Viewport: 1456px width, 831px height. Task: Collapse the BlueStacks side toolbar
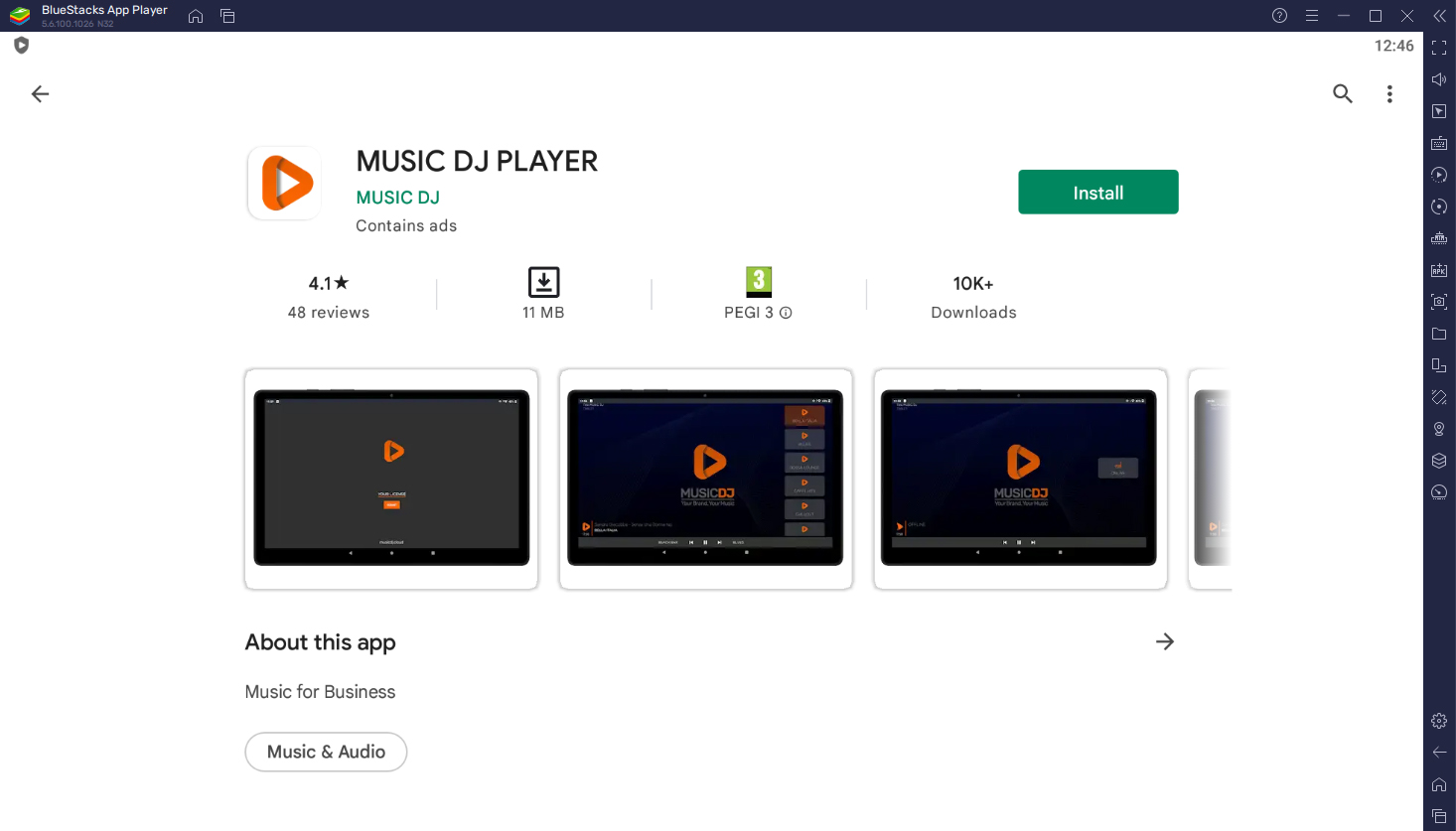point(1439,16)
